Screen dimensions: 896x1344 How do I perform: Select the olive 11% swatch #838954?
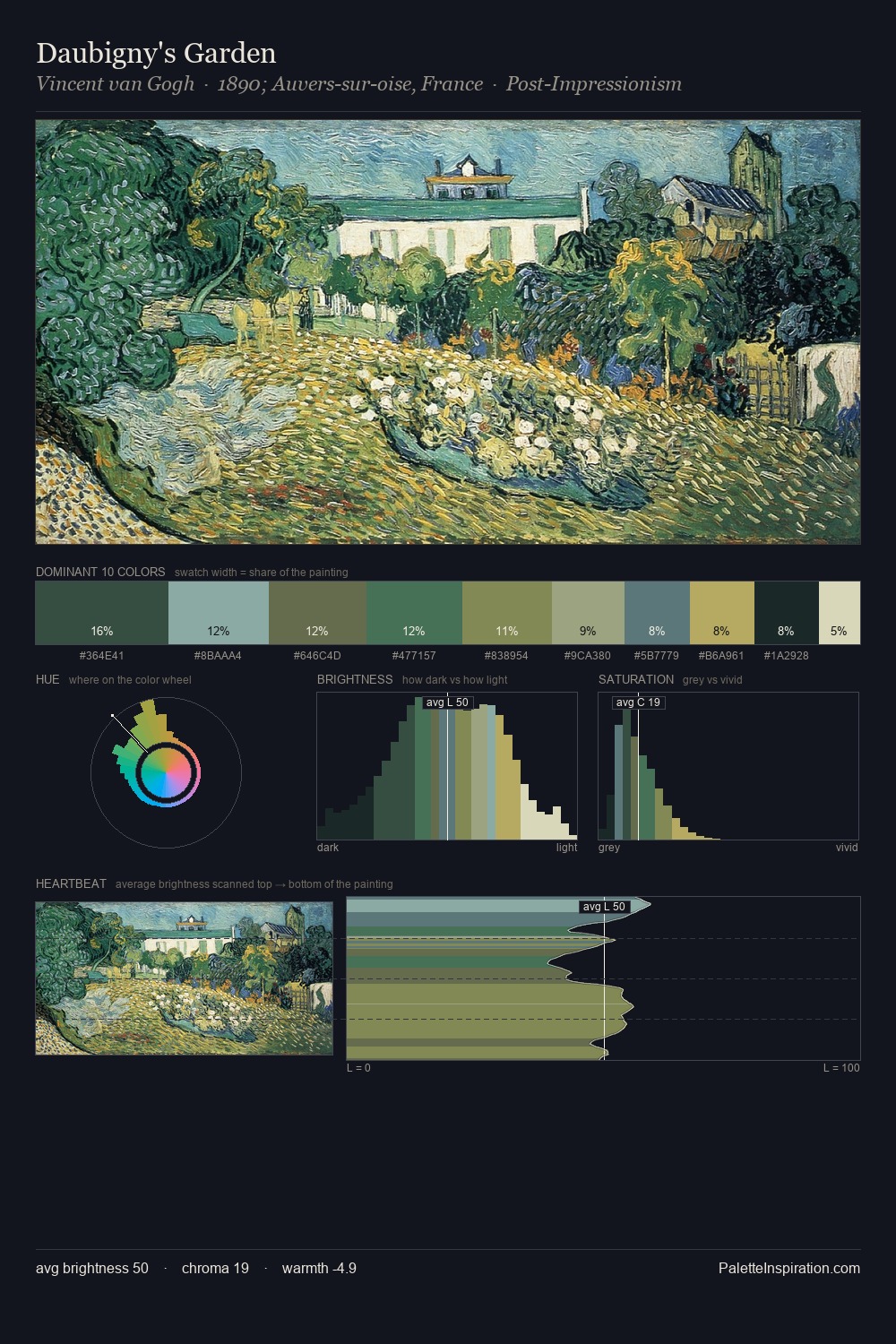tap(507, 613)
